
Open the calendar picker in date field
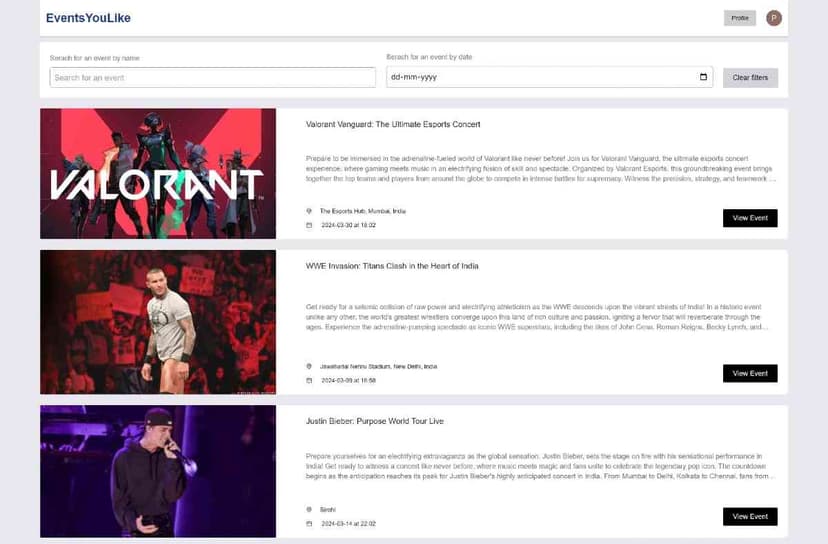coord(703,77)
